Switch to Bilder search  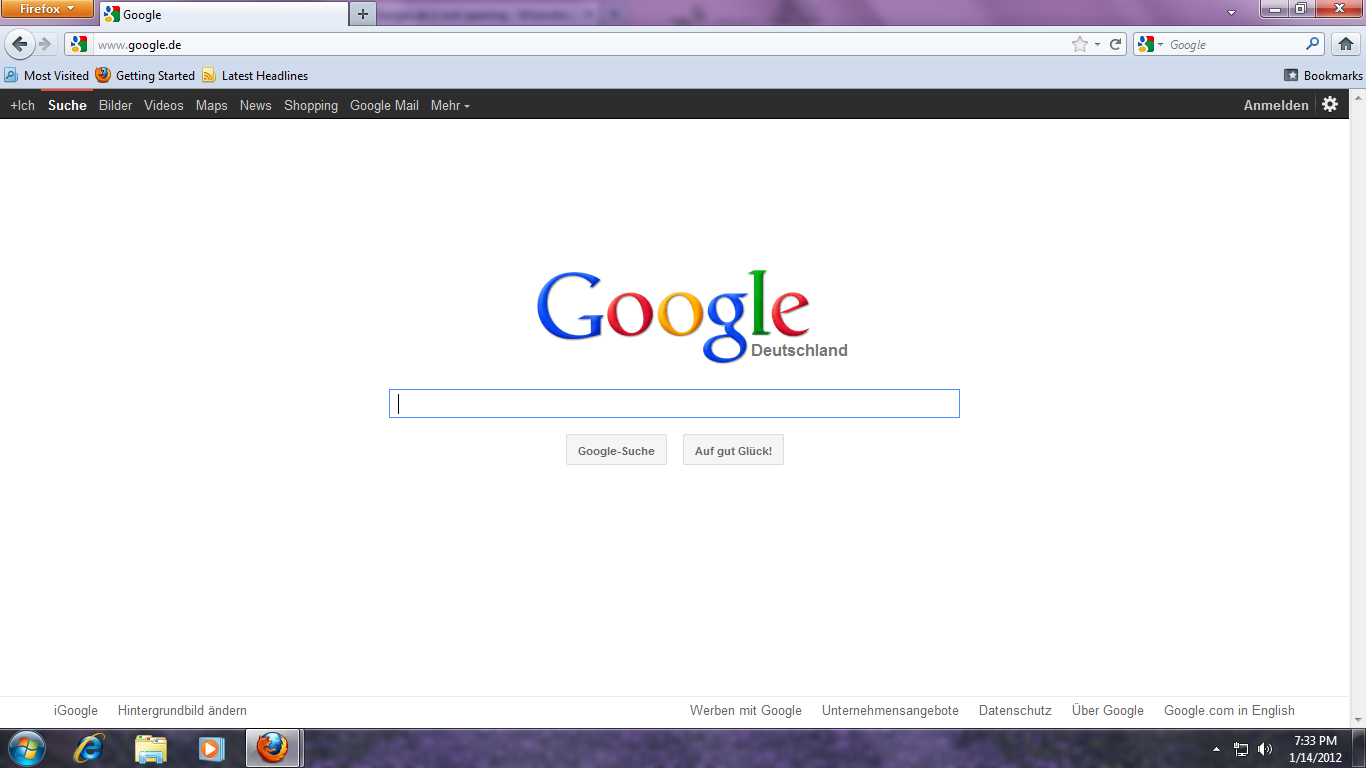[115, 105]
